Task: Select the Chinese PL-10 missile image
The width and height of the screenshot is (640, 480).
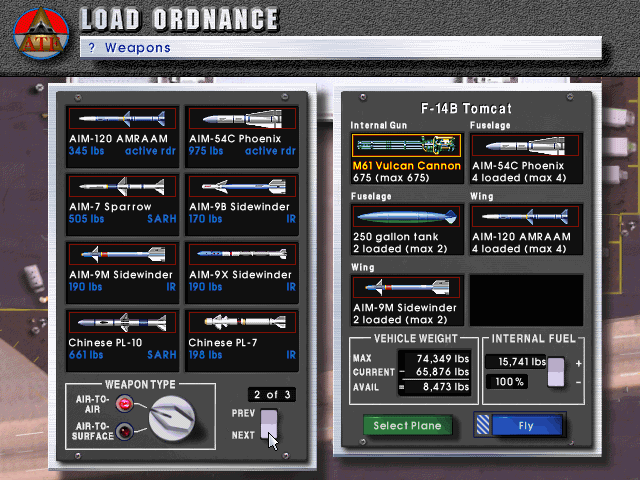Action: point(122,322)
